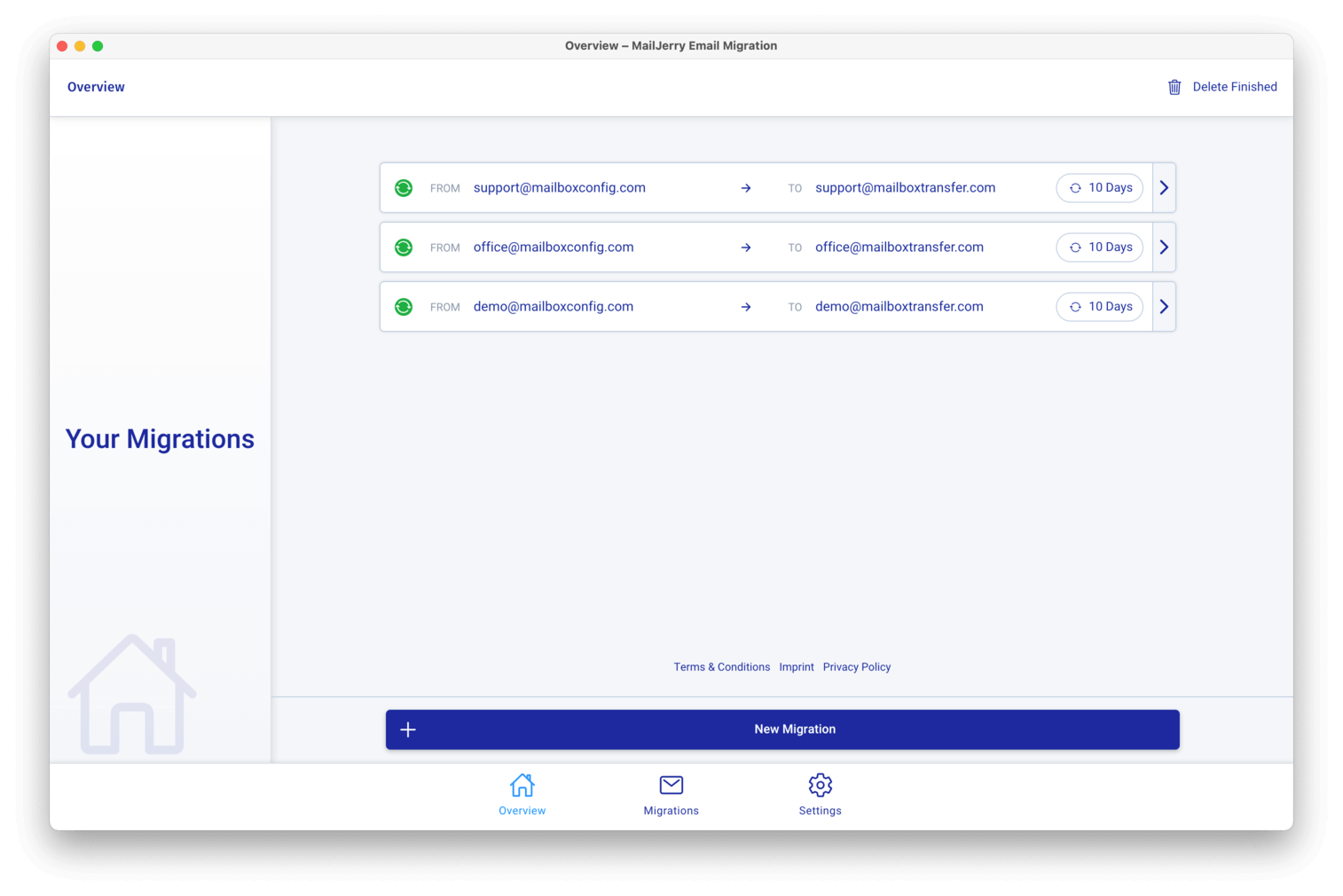Click the Delete Finished text button
Viewport: 1343px width, 896px height.
coord(1235,87)
